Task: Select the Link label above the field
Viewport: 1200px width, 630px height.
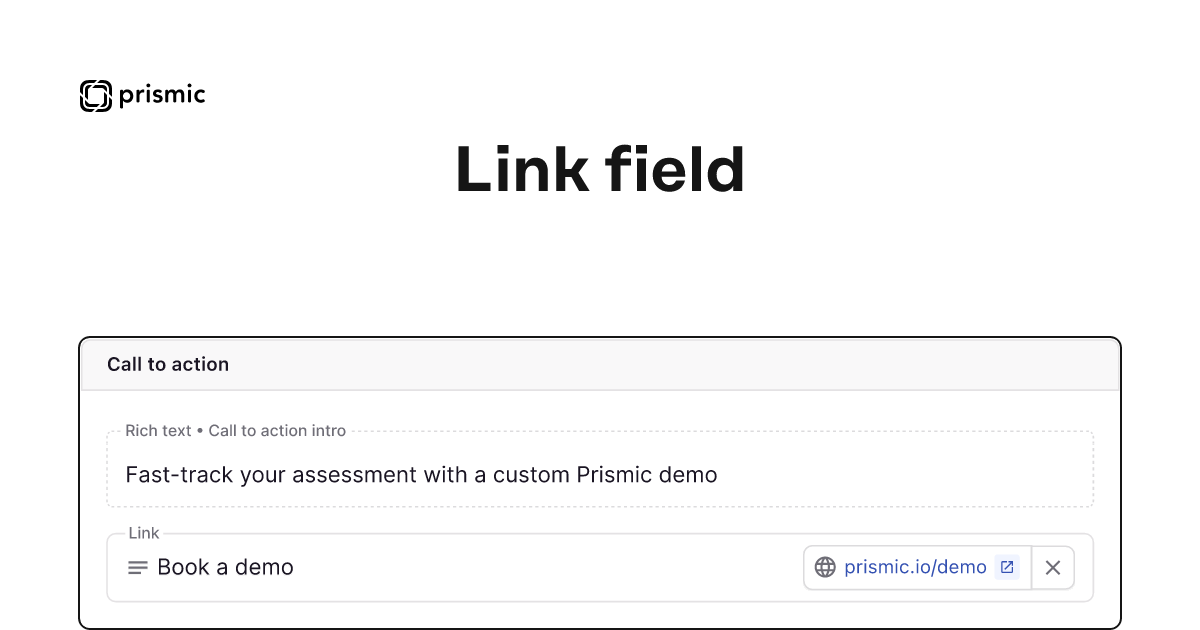Action: tap(143, 533)
